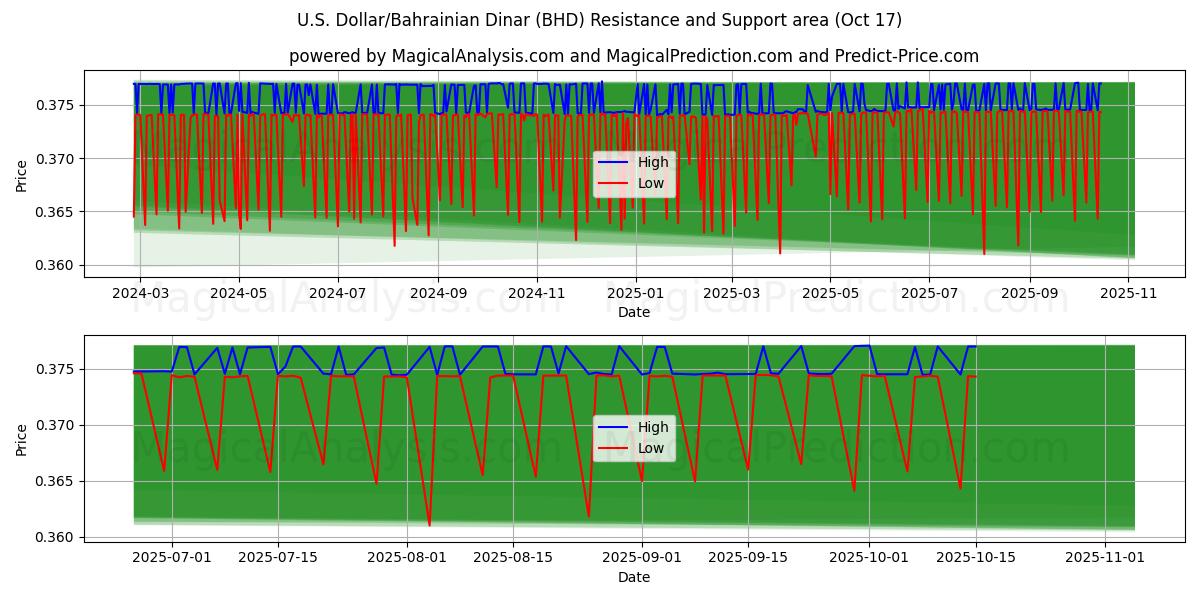Click the 0.375 price tick on bottom chart
The image size is (1200, 600).
[x=55, y=370]
